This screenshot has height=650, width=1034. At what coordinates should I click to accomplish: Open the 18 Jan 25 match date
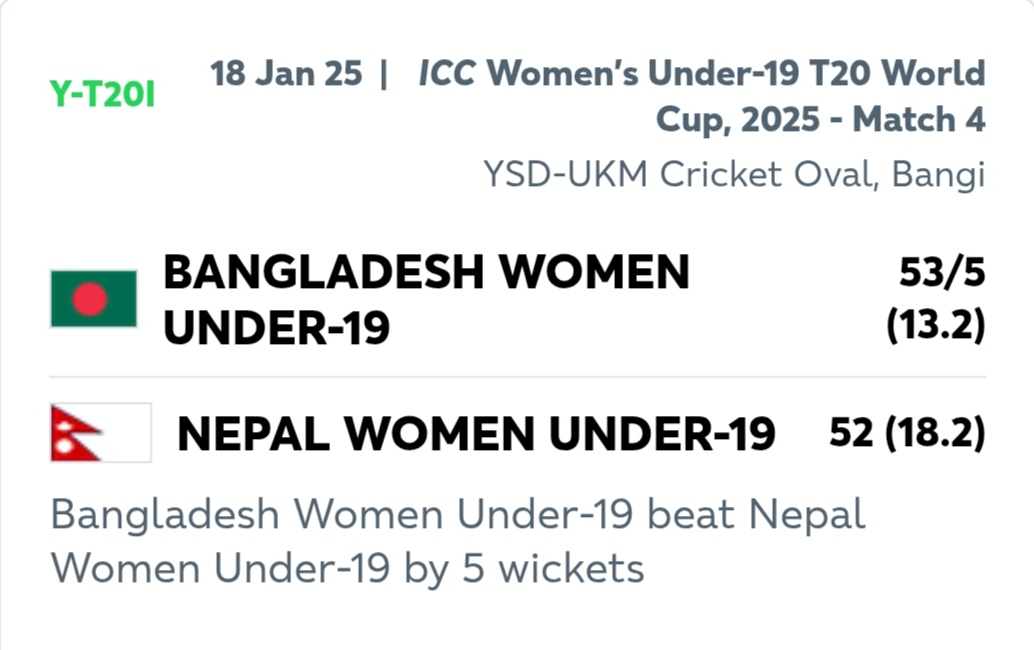(286, 73)
